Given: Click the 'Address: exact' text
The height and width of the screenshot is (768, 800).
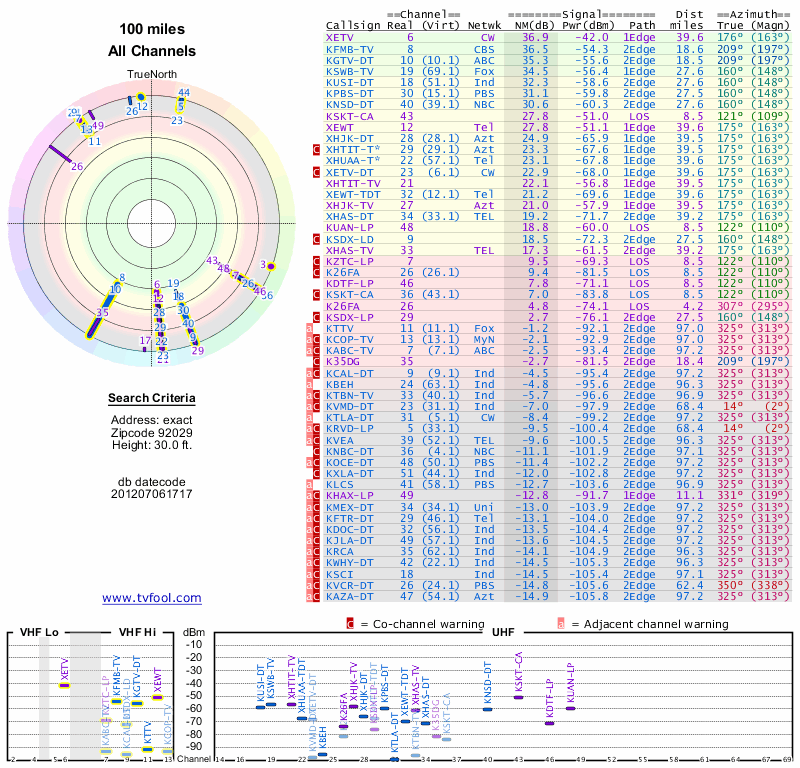Looking at the screenshot, I should coord(152,420).
